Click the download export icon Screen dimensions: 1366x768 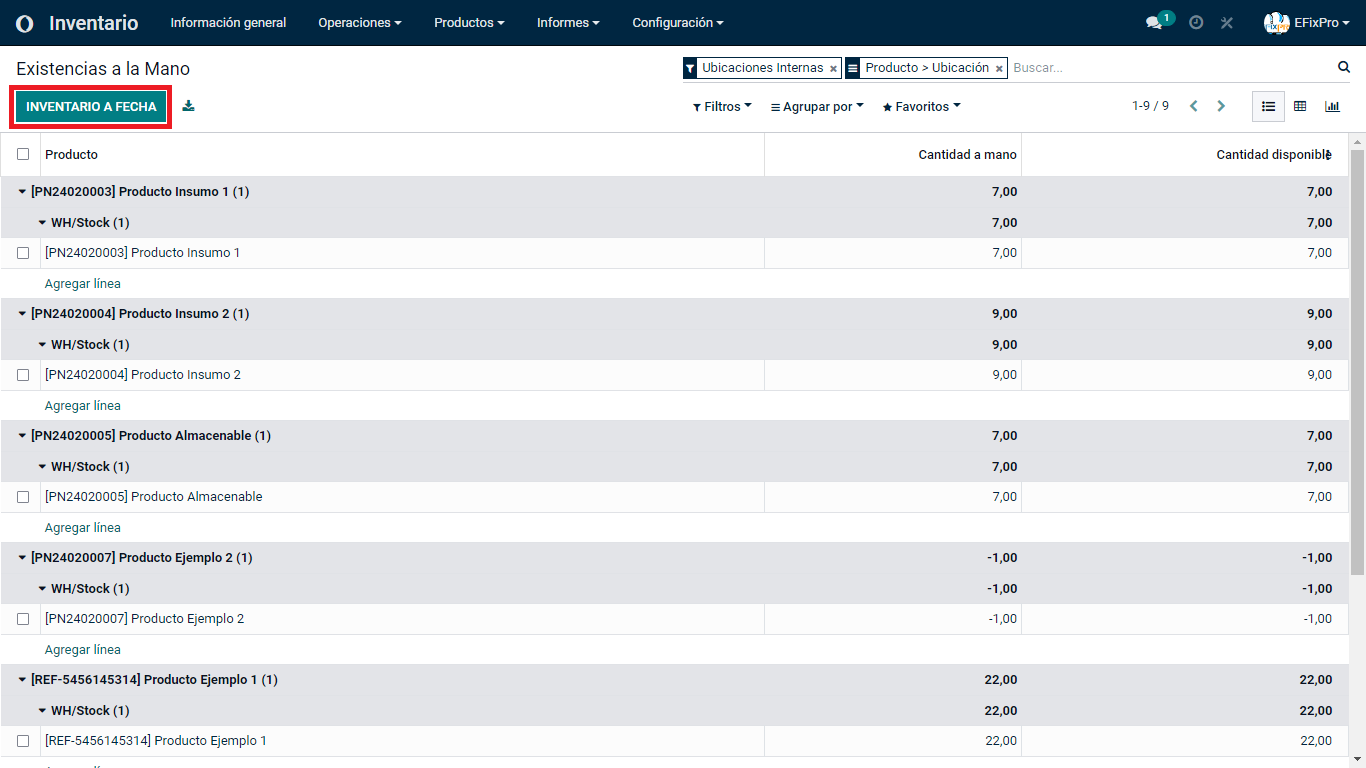coord(188,106)
